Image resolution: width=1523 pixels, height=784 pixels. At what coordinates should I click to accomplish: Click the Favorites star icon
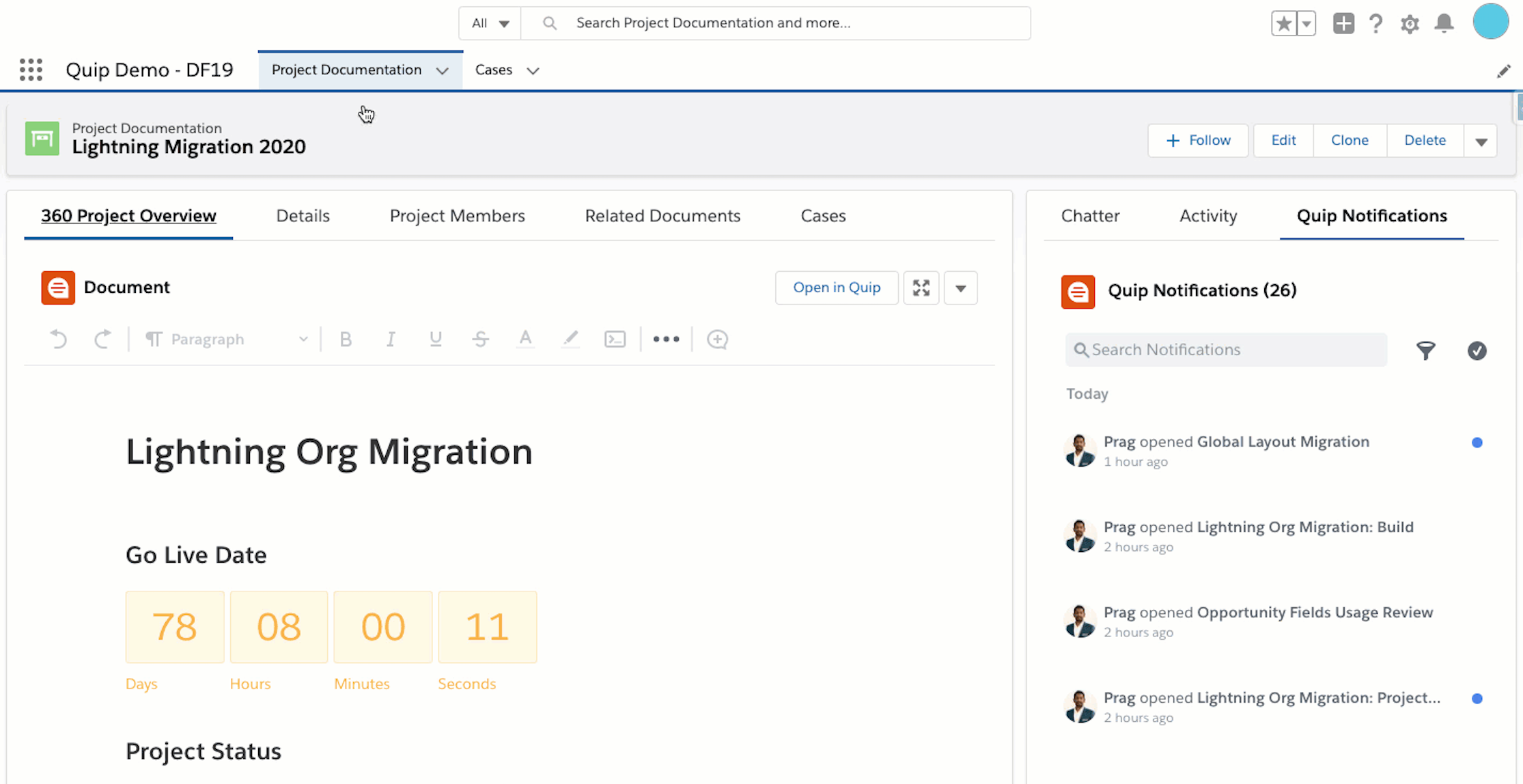[1283, 23]
